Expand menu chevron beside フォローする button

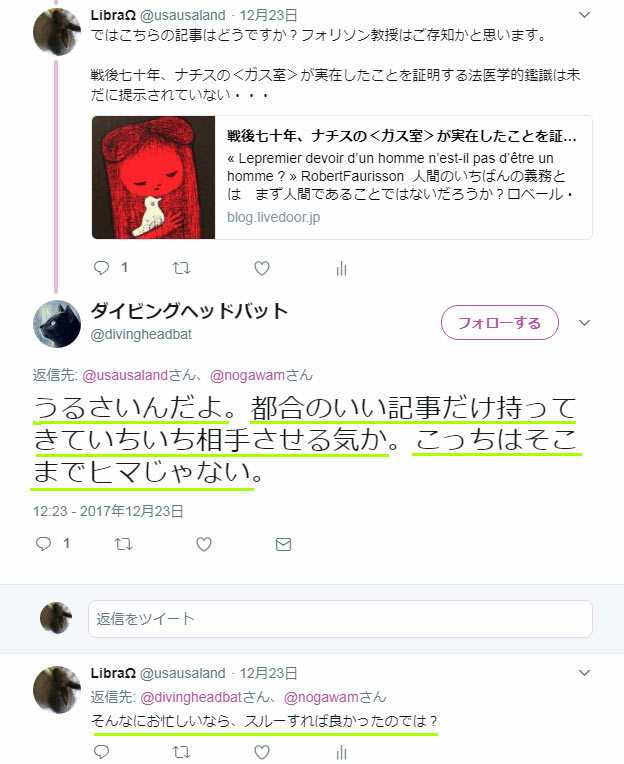coord(584,323)
